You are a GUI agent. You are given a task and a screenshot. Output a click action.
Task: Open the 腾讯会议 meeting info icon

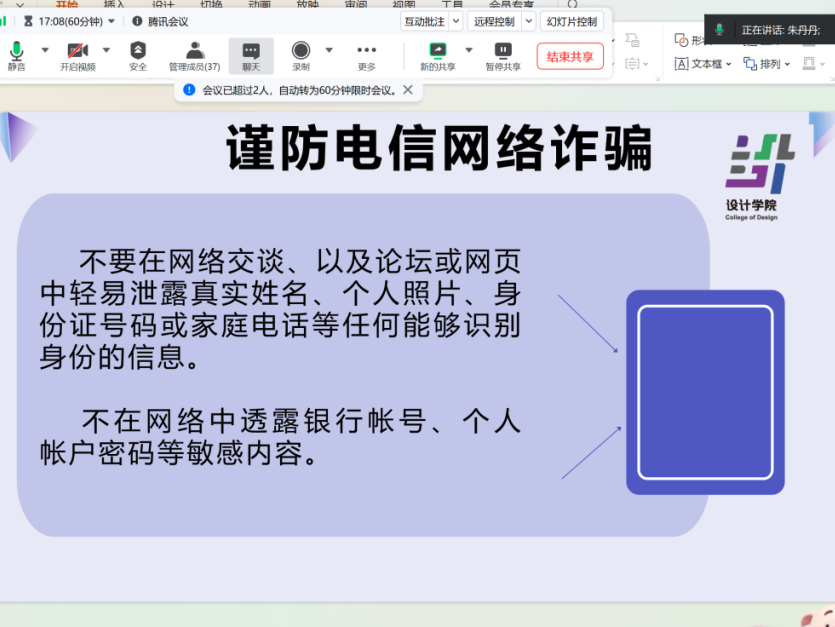[137, 21]
